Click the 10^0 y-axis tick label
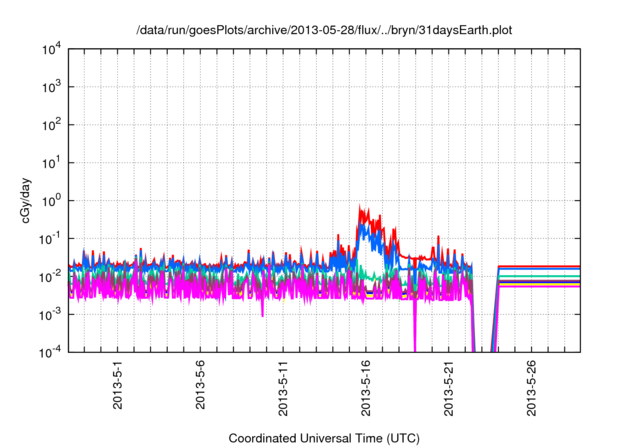Screen dimensions: 640x448 point(52,200)
